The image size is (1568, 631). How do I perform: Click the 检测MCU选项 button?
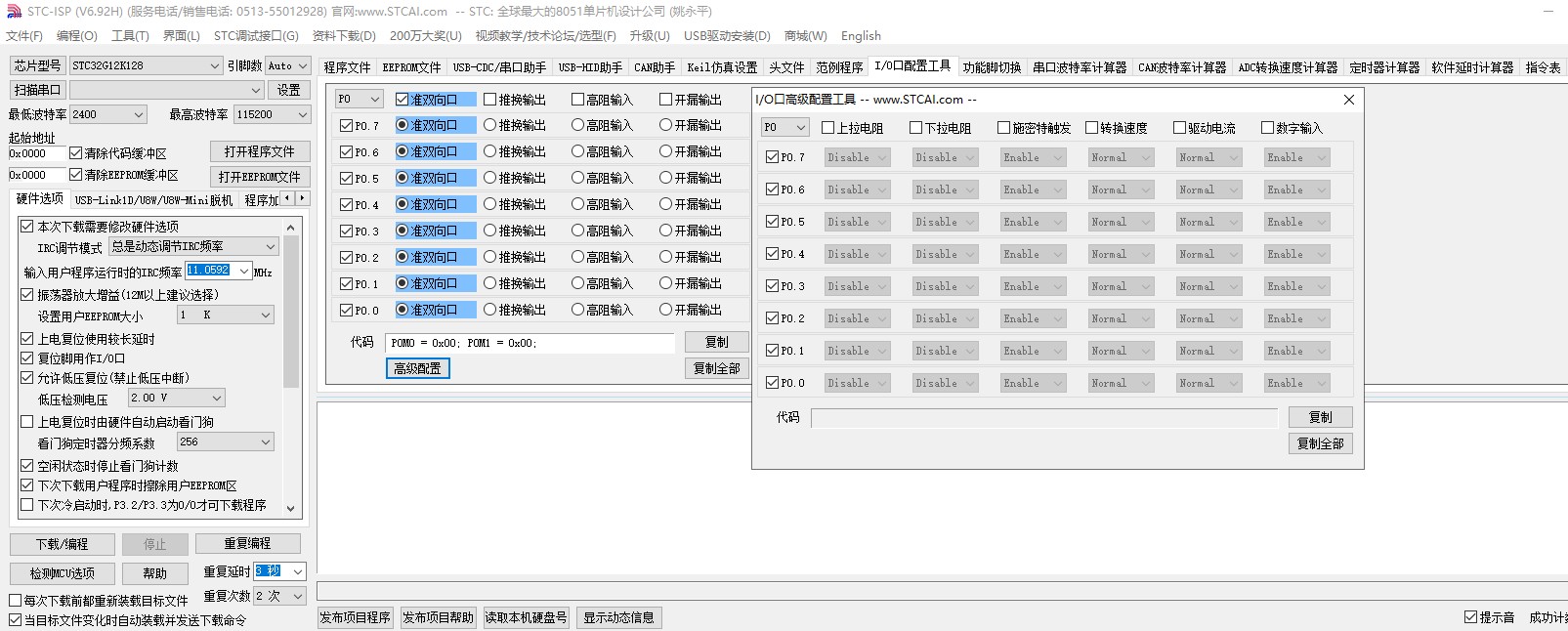pos(63,573)
